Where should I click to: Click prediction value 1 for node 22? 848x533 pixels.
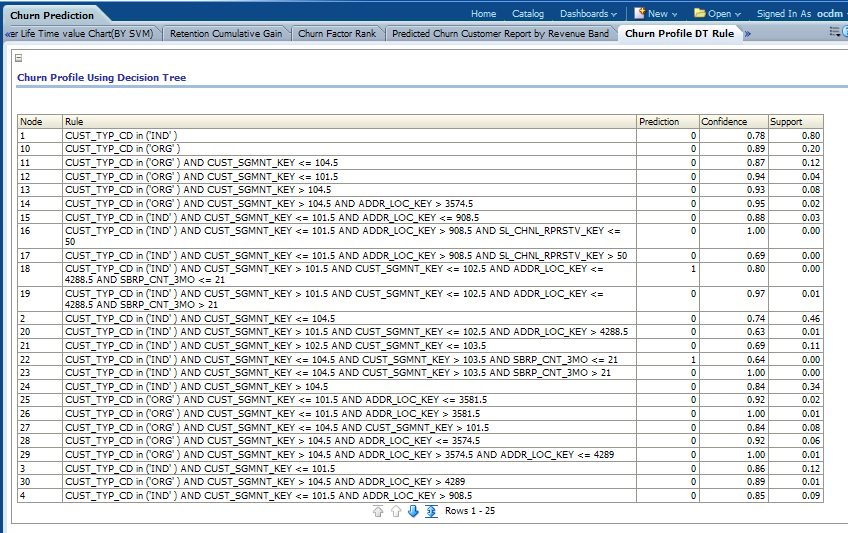click(693, 359)
